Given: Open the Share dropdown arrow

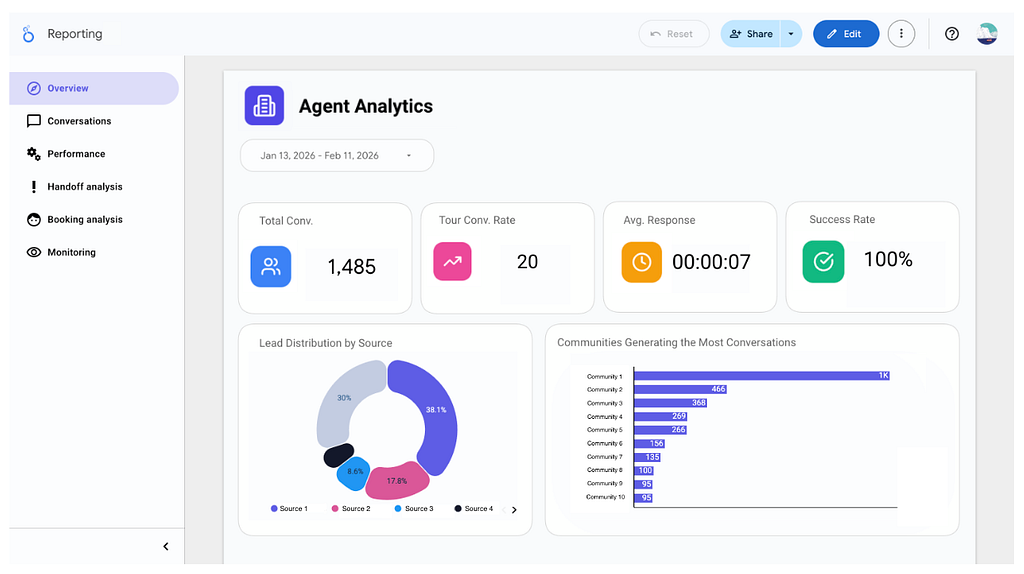Looking at the screenshot, I should [791, 34].
